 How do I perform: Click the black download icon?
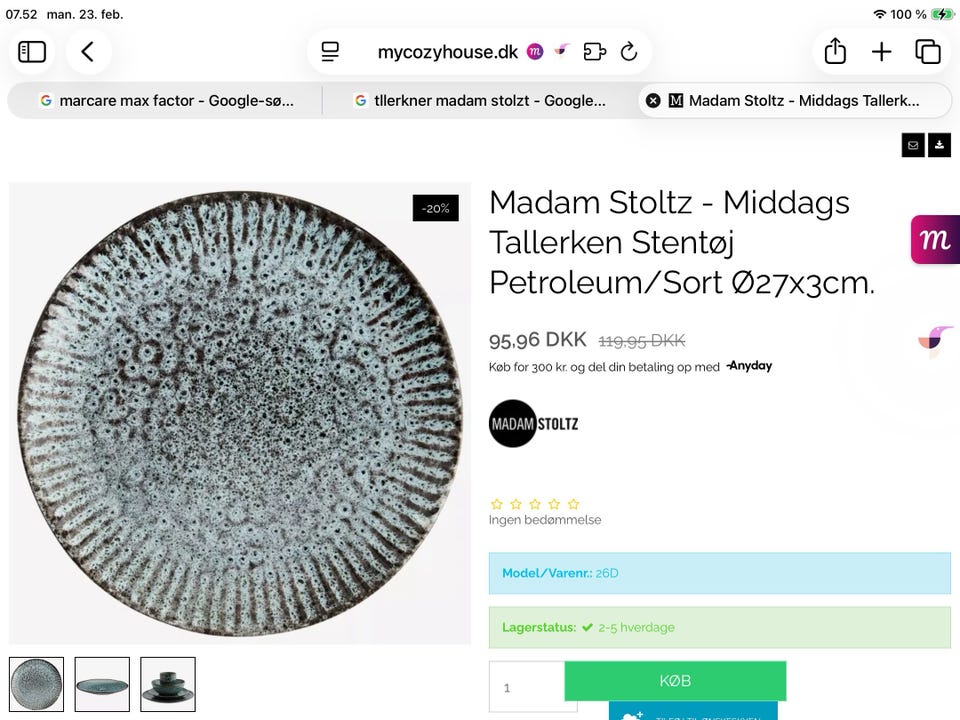coord(939,145)
